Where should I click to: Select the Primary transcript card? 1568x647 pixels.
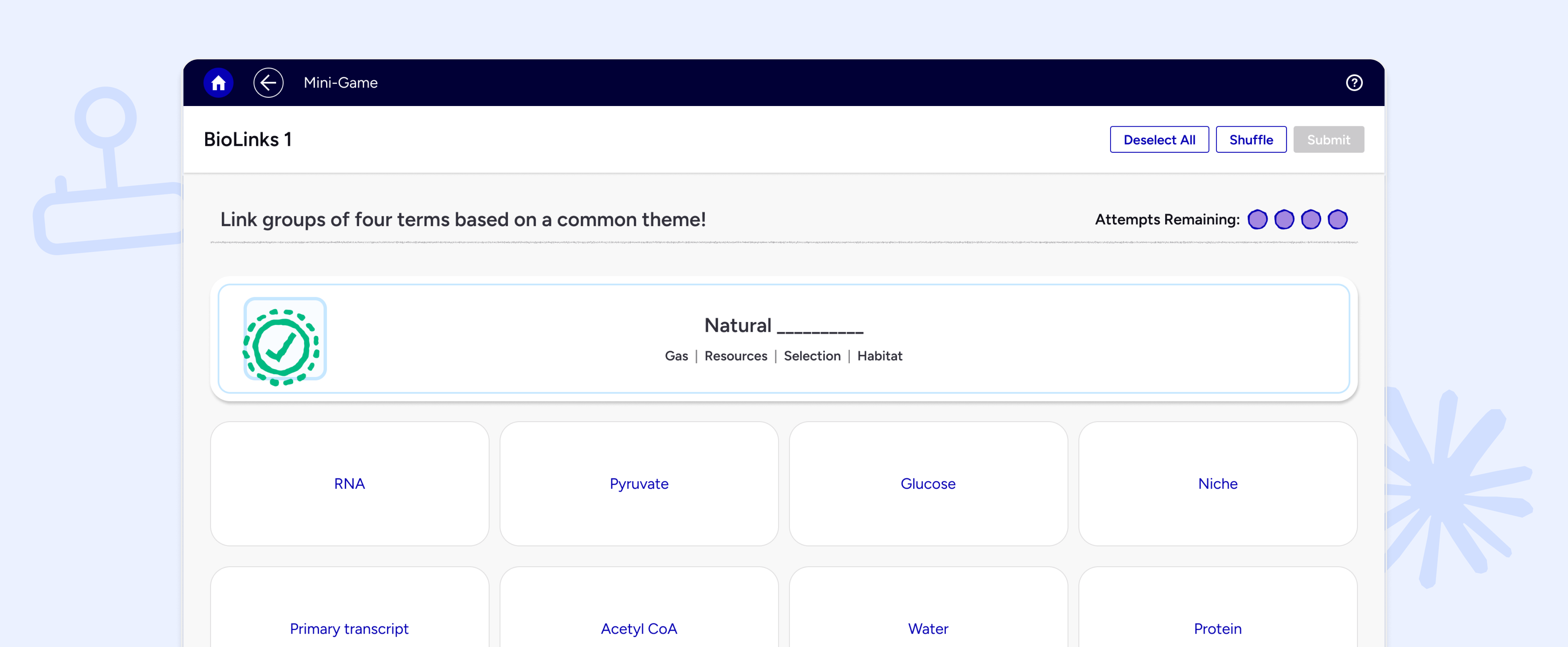pyautogui.click(x=349, y=608)
